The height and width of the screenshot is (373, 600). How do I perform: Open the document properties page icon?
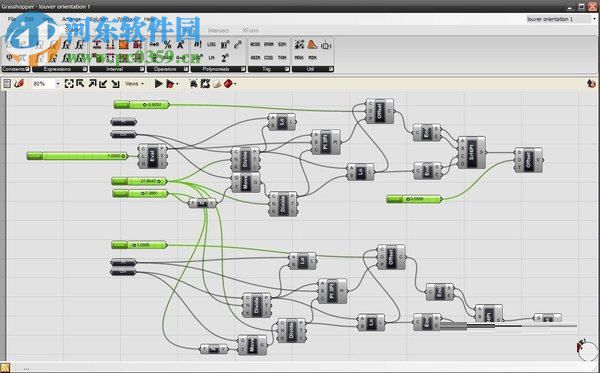click(7, 83)
